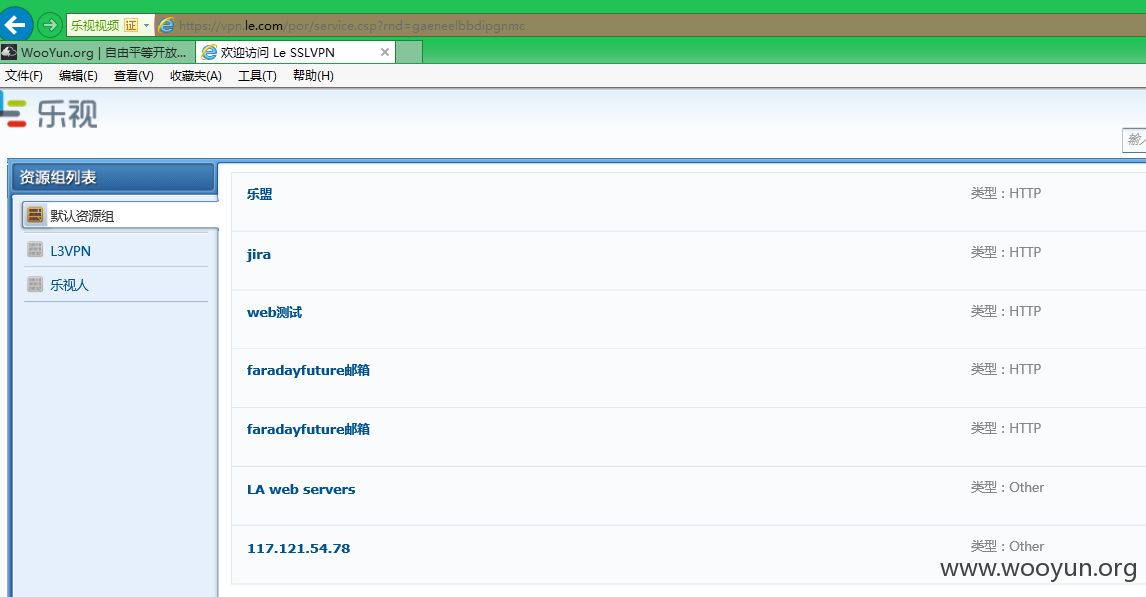Click the IE favicon on the Le SSLVPN tab

click(209, 53)
